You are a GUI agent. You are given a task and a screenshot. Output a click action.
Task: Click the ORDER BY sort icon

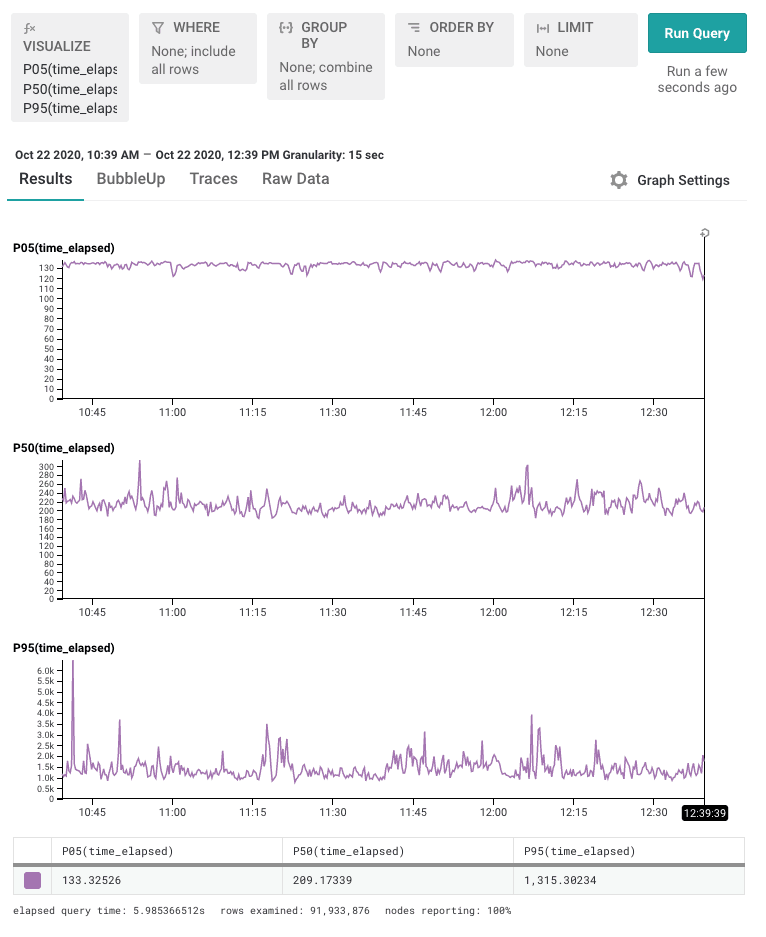point(414,28)
